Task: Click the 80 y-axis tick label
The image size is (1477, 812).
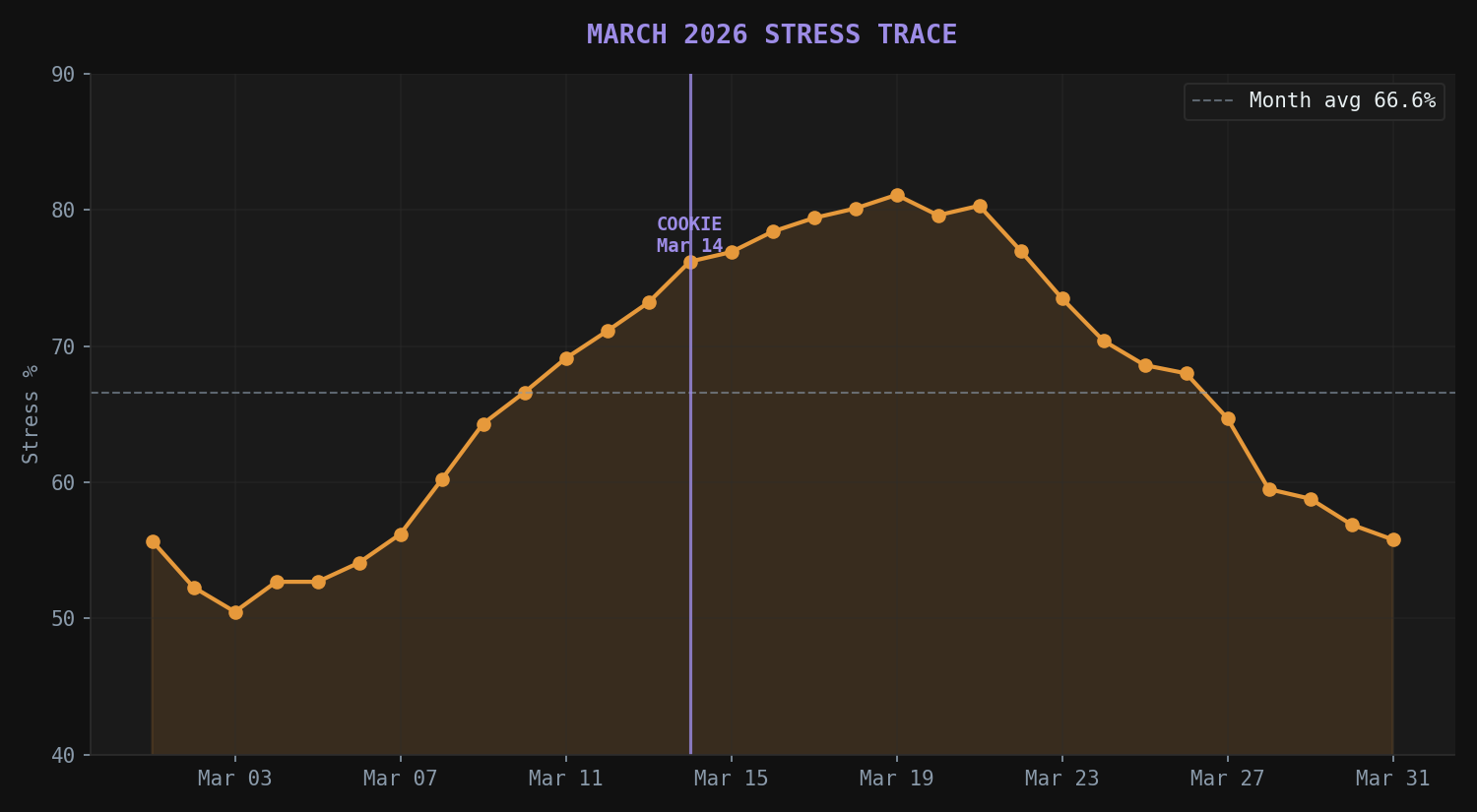Action: coord(63,211)
